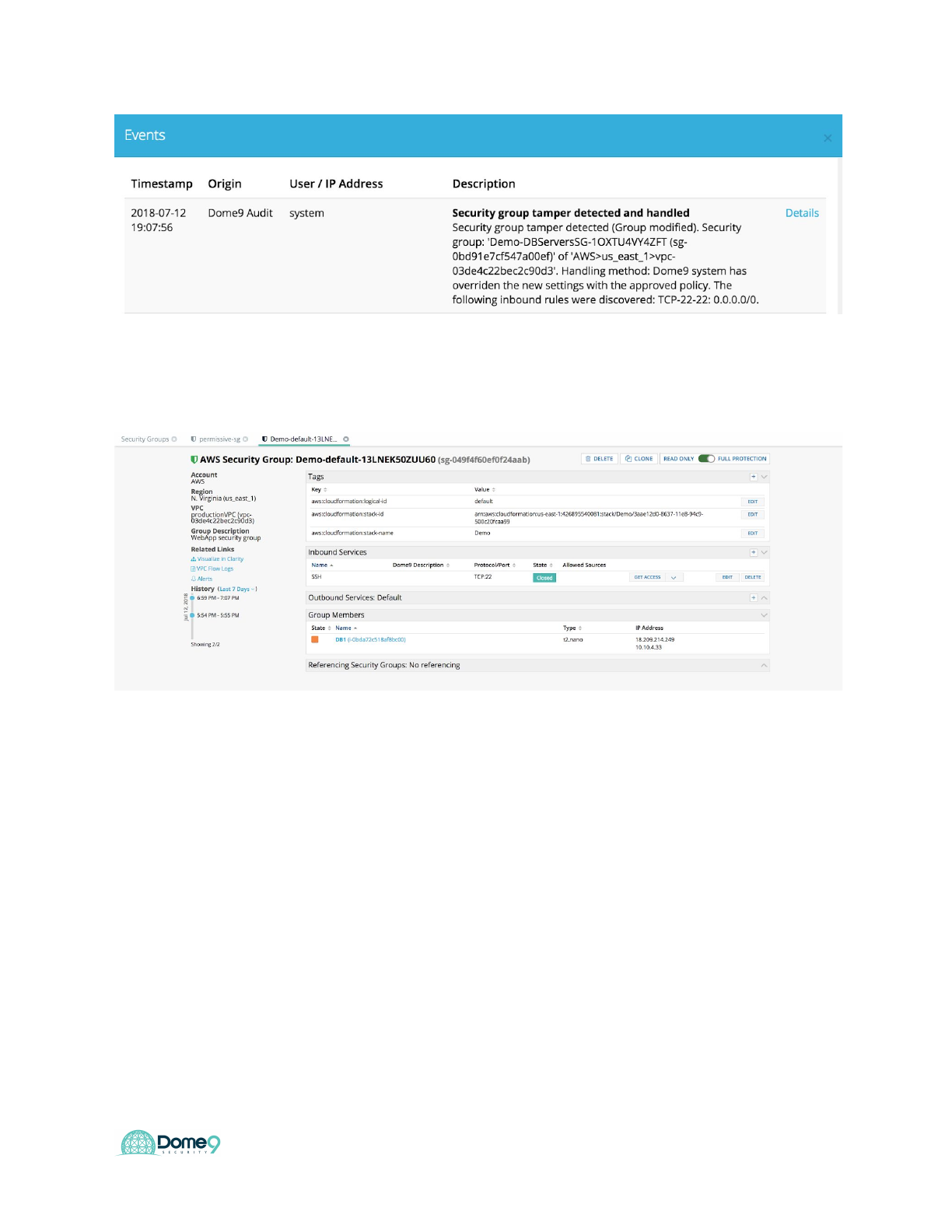952x1232 pixels.
Task: Sort group members by Type
Action: (572, 628)
